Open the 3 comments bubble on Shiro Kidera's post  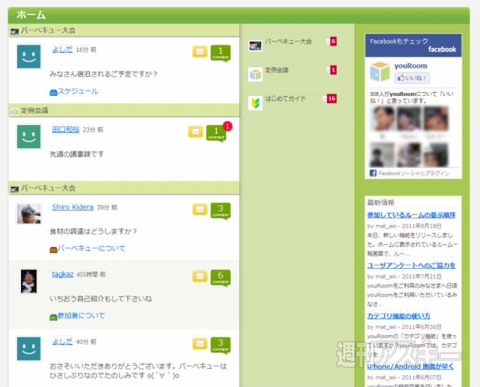(x=221, y=211)
